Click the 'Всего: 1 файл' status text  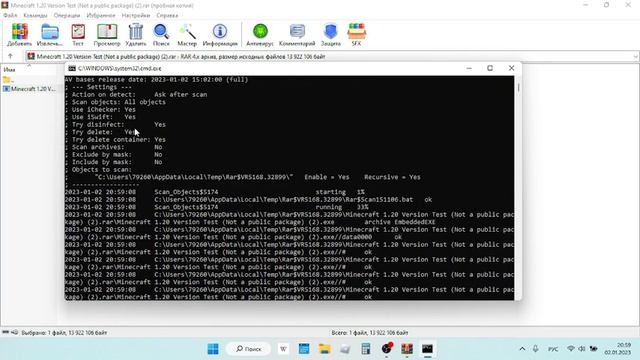pyautogui.click(x=369, y=333)
